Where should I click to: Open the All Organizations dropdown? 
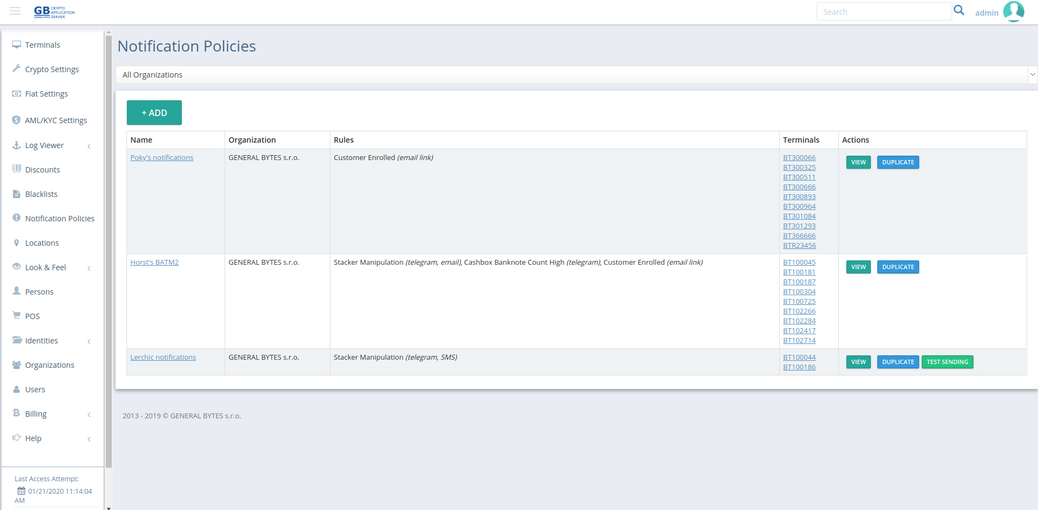[577, 75]
